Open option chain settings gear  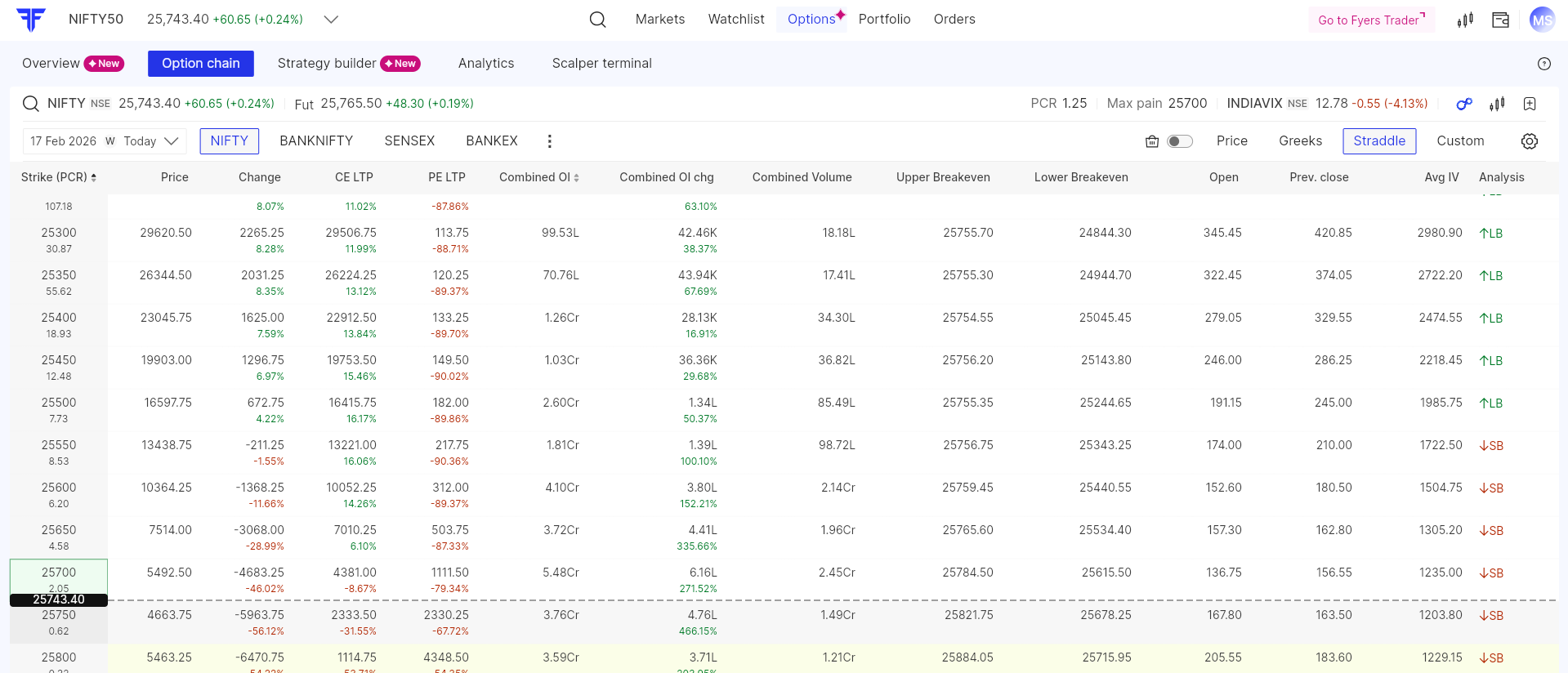(x=1529, y=141)
